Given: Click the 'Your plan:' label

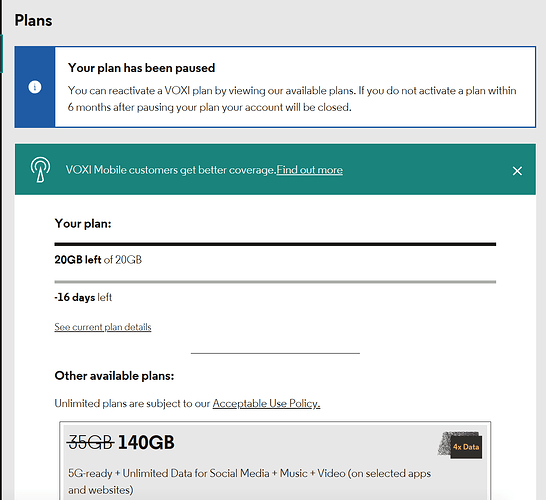Looking at the screenshot, I should tap(83, 224).
